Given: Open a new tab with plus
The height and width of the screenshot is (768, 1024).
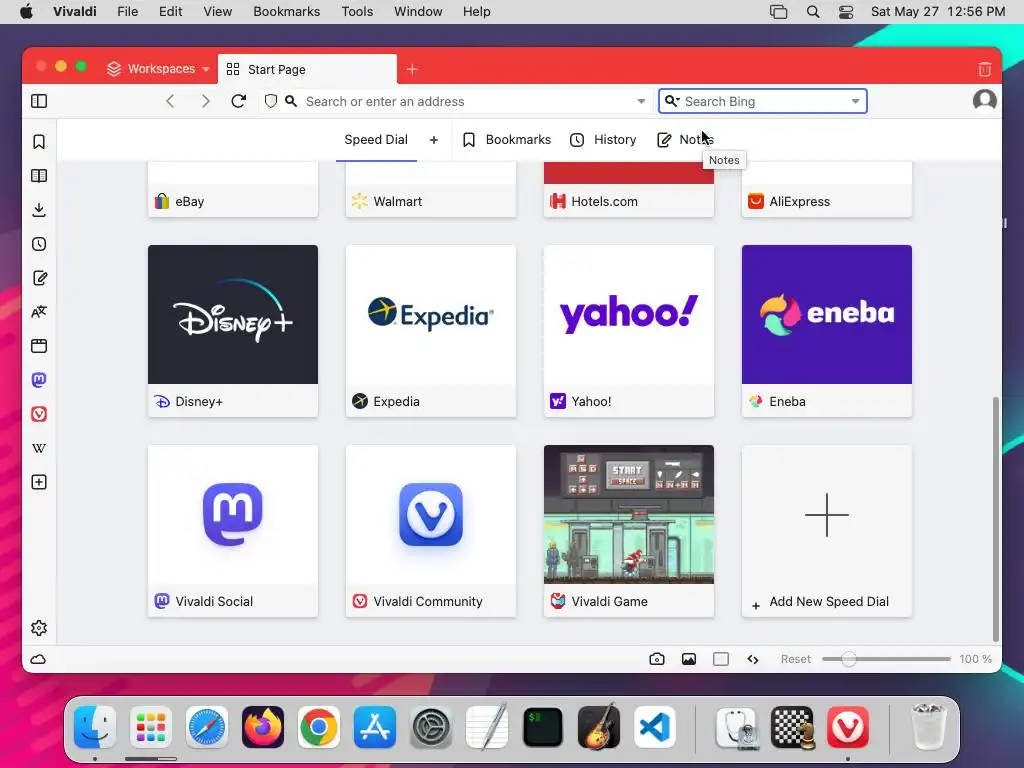Looking at the screenshot, I should point(412,69).
